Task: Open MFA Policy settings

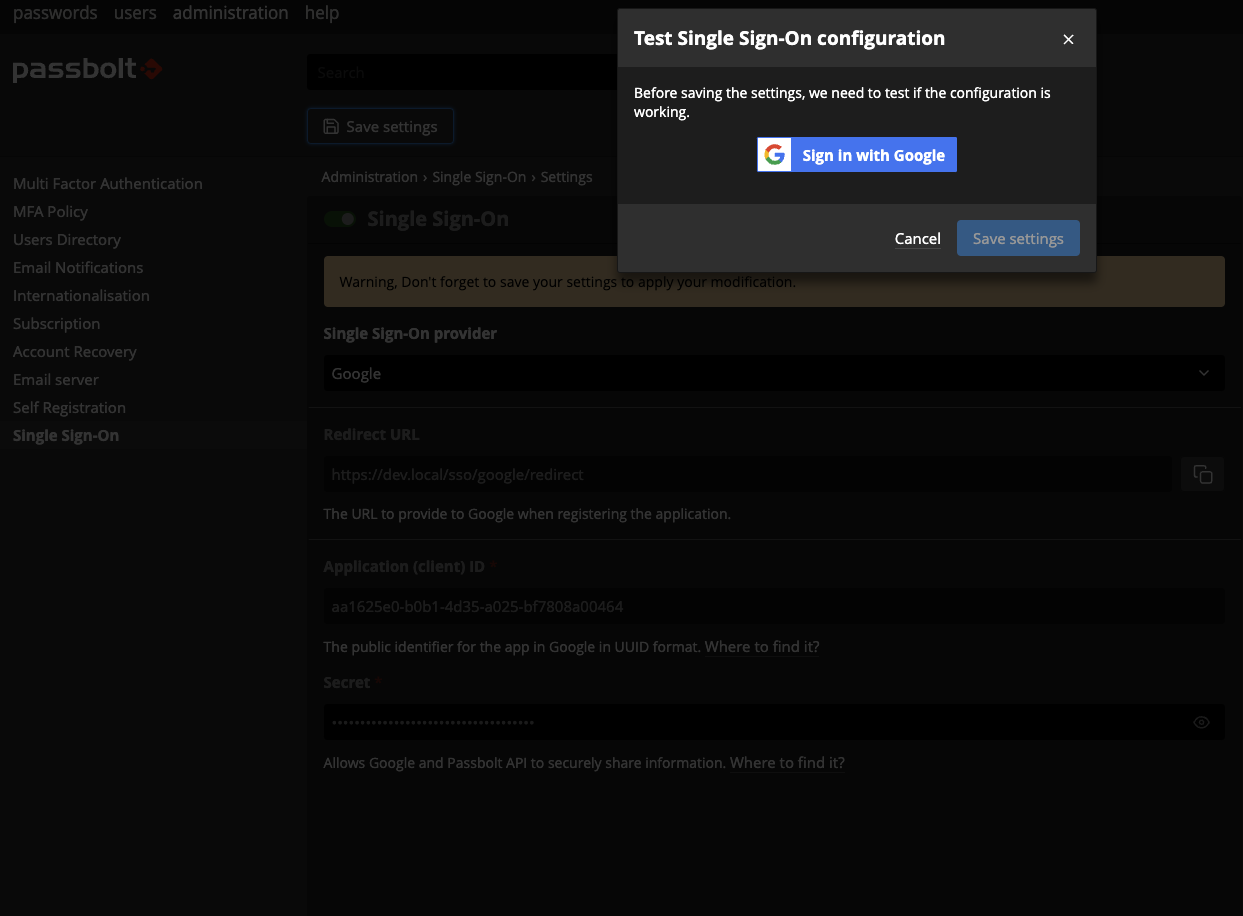Action: coord(50,212)
